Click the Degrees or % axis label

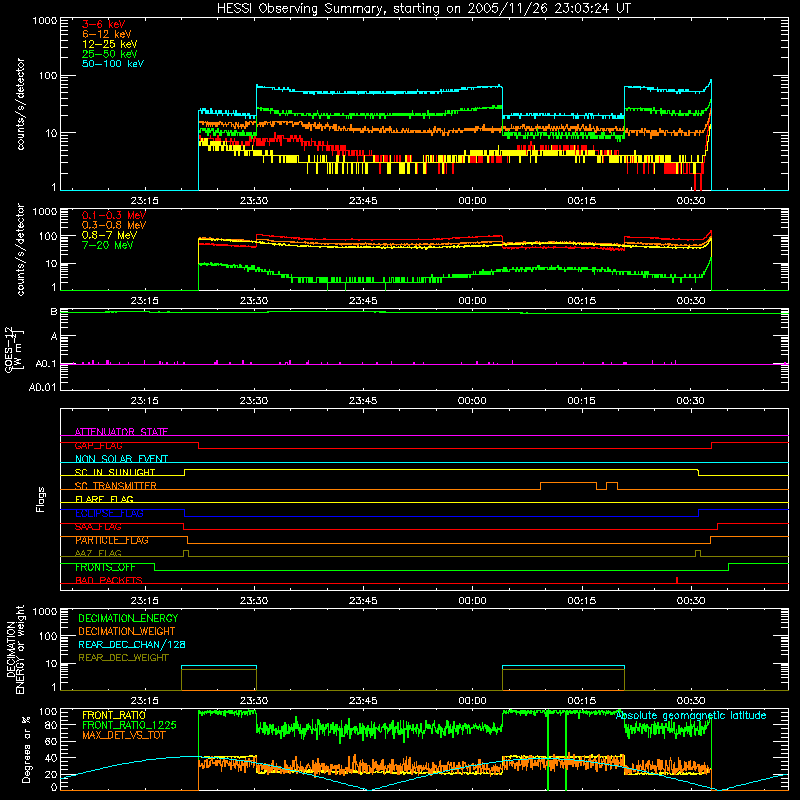click(x=26, y=750)
